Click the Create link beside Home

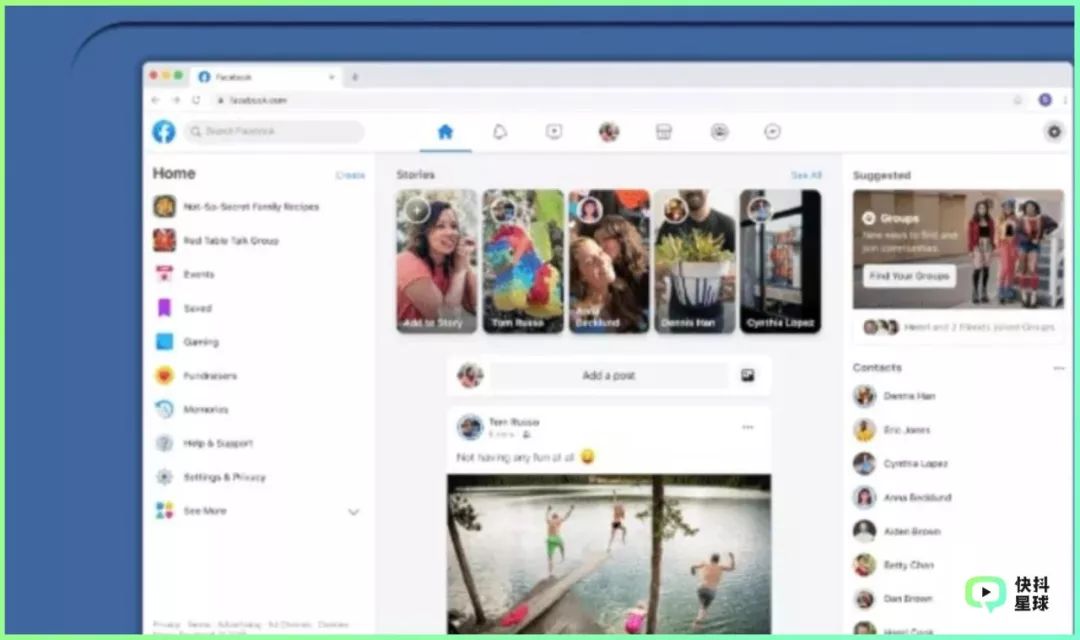click(350, 175)
